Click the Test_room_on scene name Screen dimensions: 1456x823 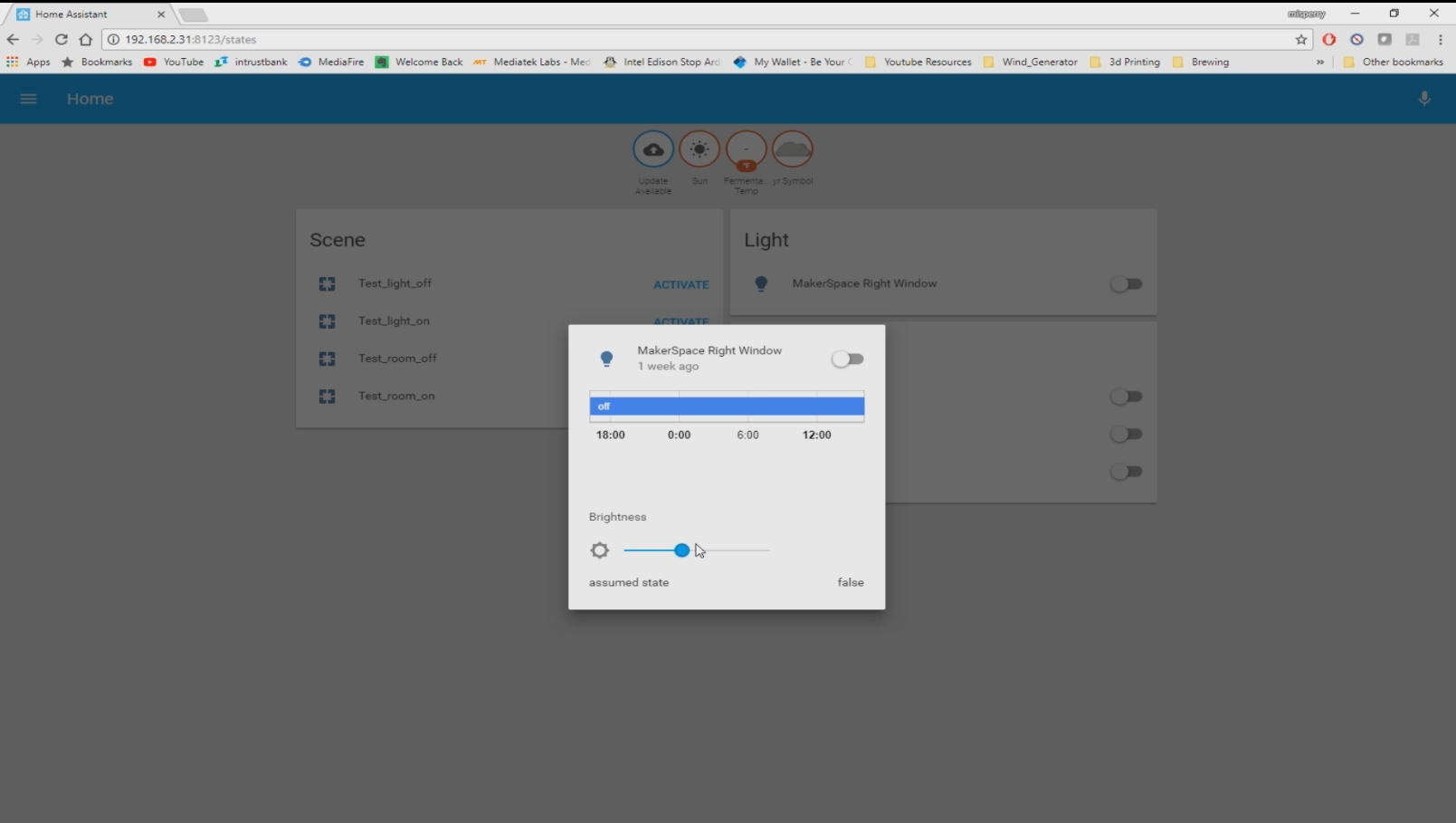point(396,396)
